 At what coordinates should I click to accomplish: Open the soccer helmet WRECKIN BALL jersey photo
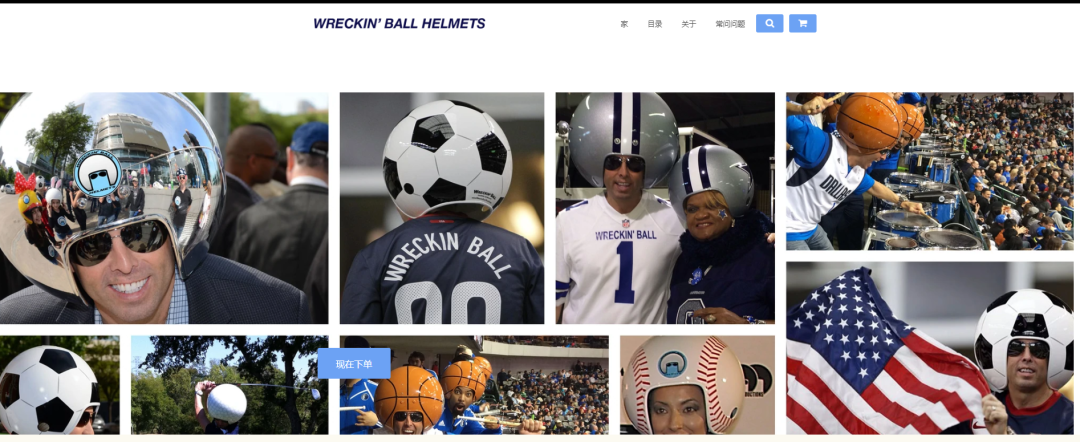coord(442,208)
